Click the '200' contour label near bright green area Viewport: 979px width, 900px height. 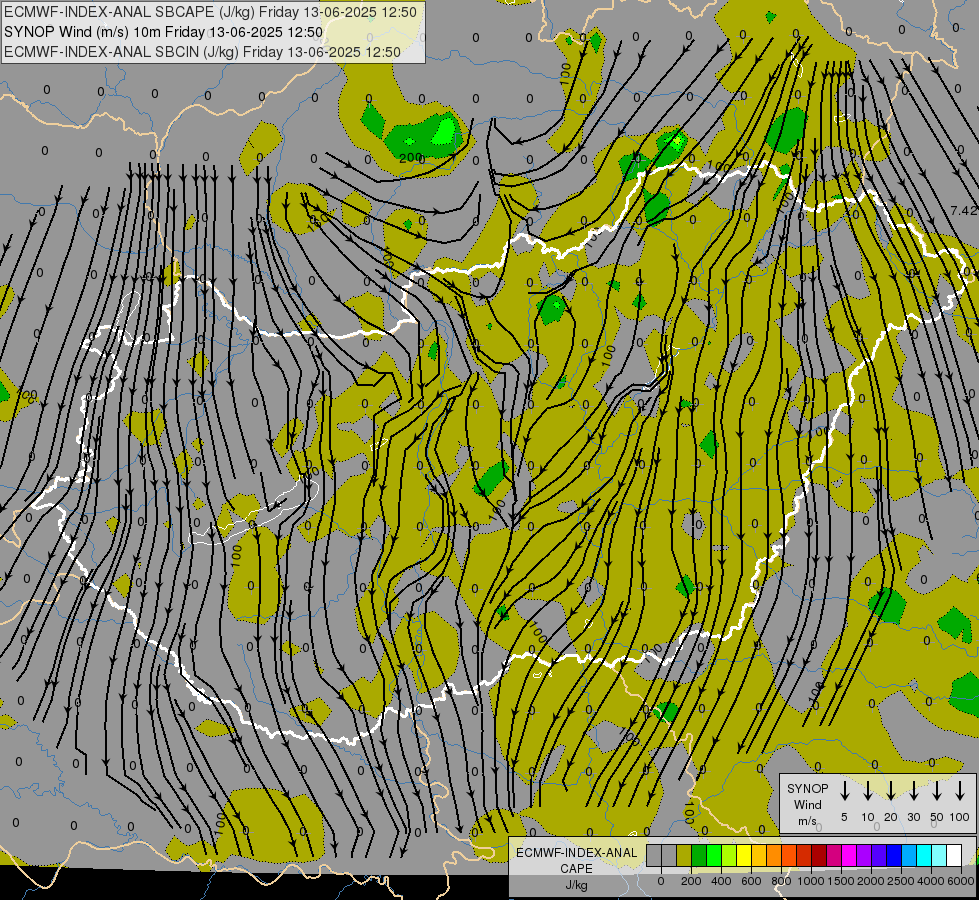pos(411,157)
